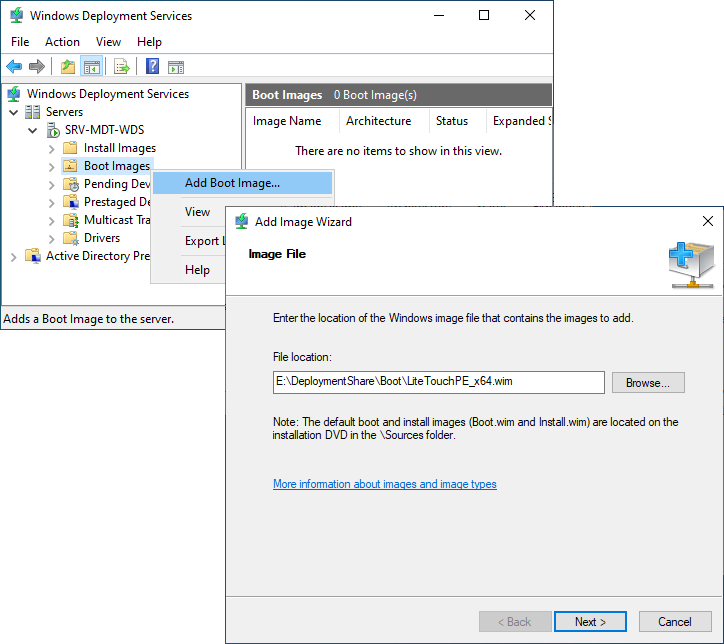Collapse the Servers tree node
The image size is (724, 644).
click(x=13, y=112)
